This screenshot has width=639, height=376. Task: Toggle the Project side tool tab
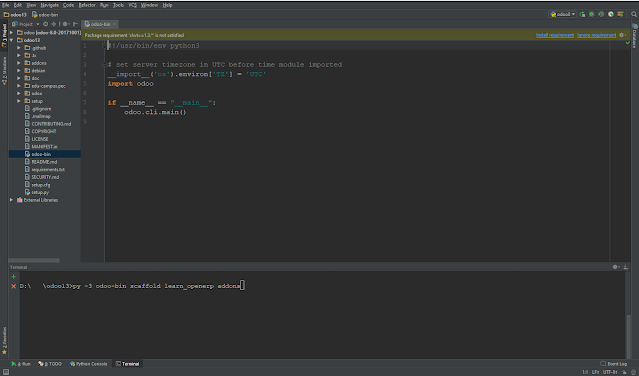click(x=4, y=35)
